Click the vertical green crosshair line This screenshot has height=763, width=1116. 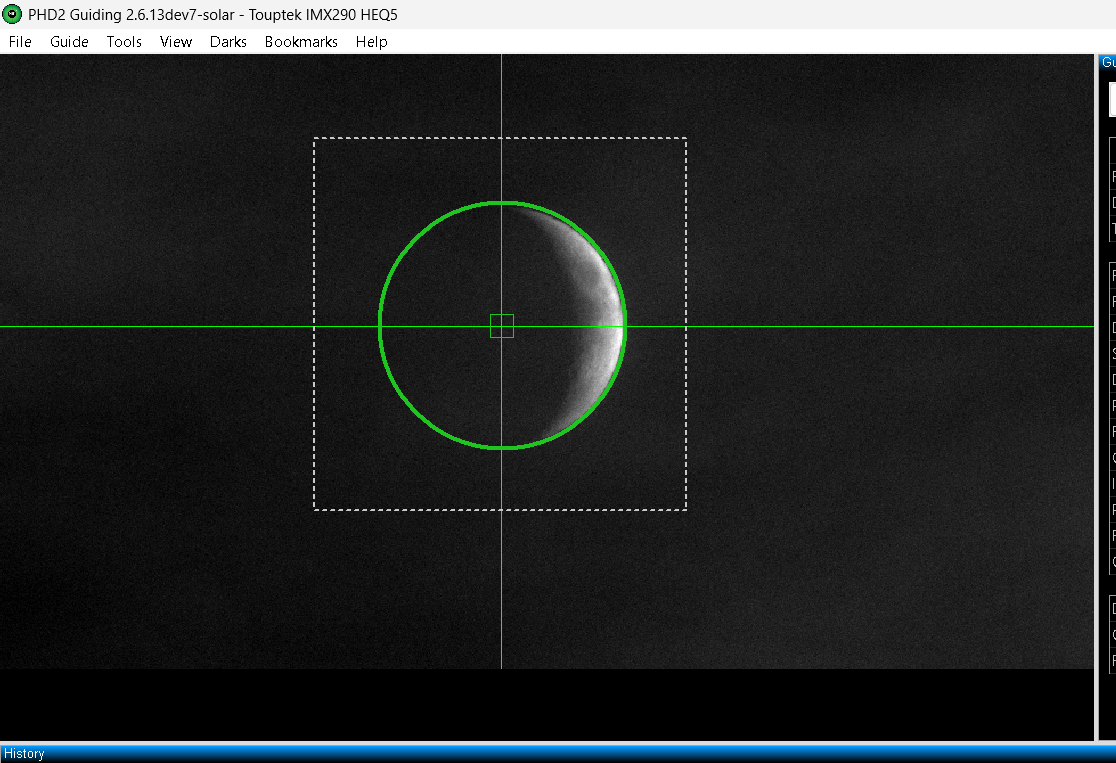(502, 569)
